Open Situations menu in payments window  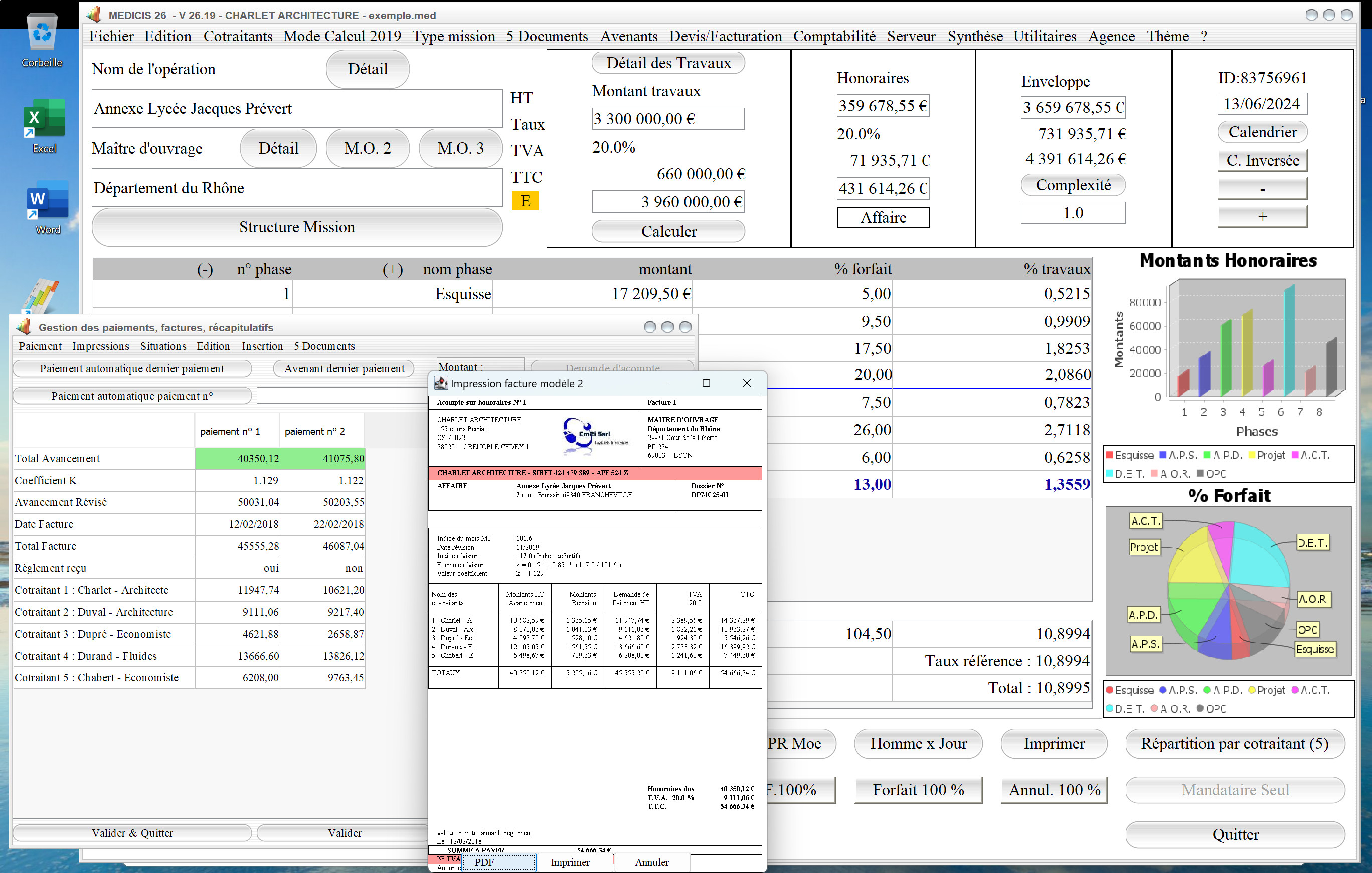click(163, 346)
